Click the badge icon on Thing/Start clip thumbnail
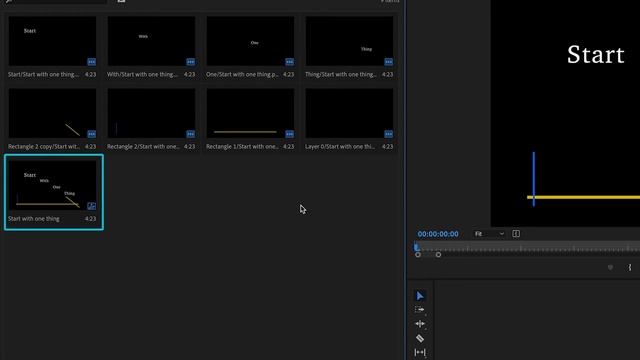Image resolution: width=640 pixels, height=360 pixels. click(x=389, y=62)
